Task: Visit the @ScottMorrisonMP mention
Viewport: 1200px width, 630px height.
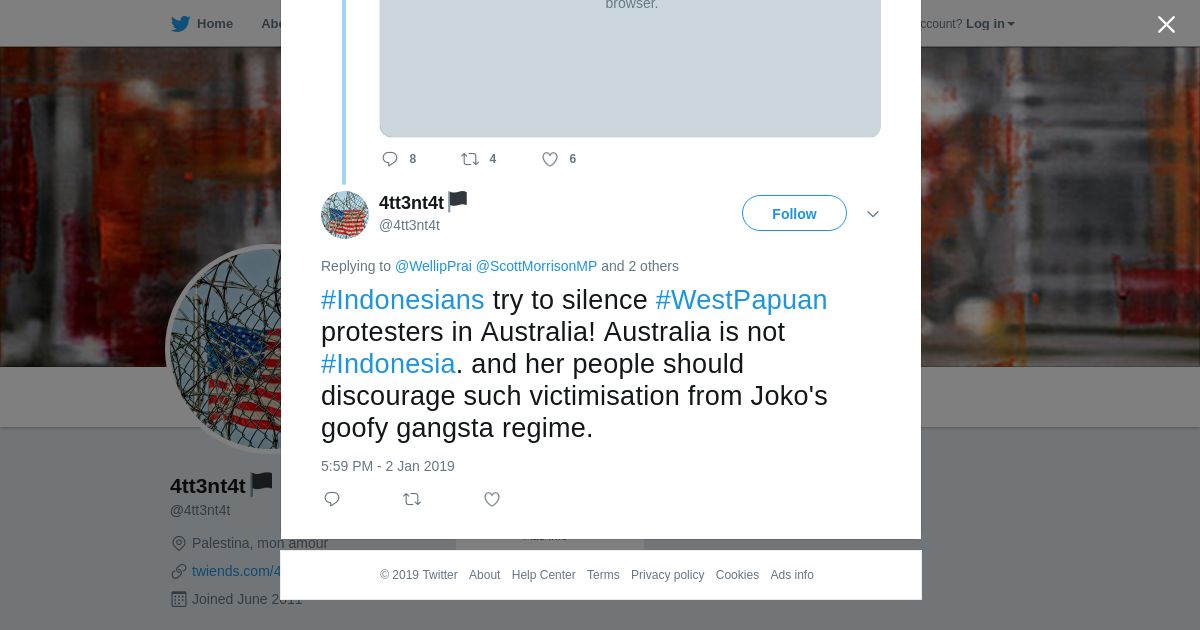Action: click(536, 266)
